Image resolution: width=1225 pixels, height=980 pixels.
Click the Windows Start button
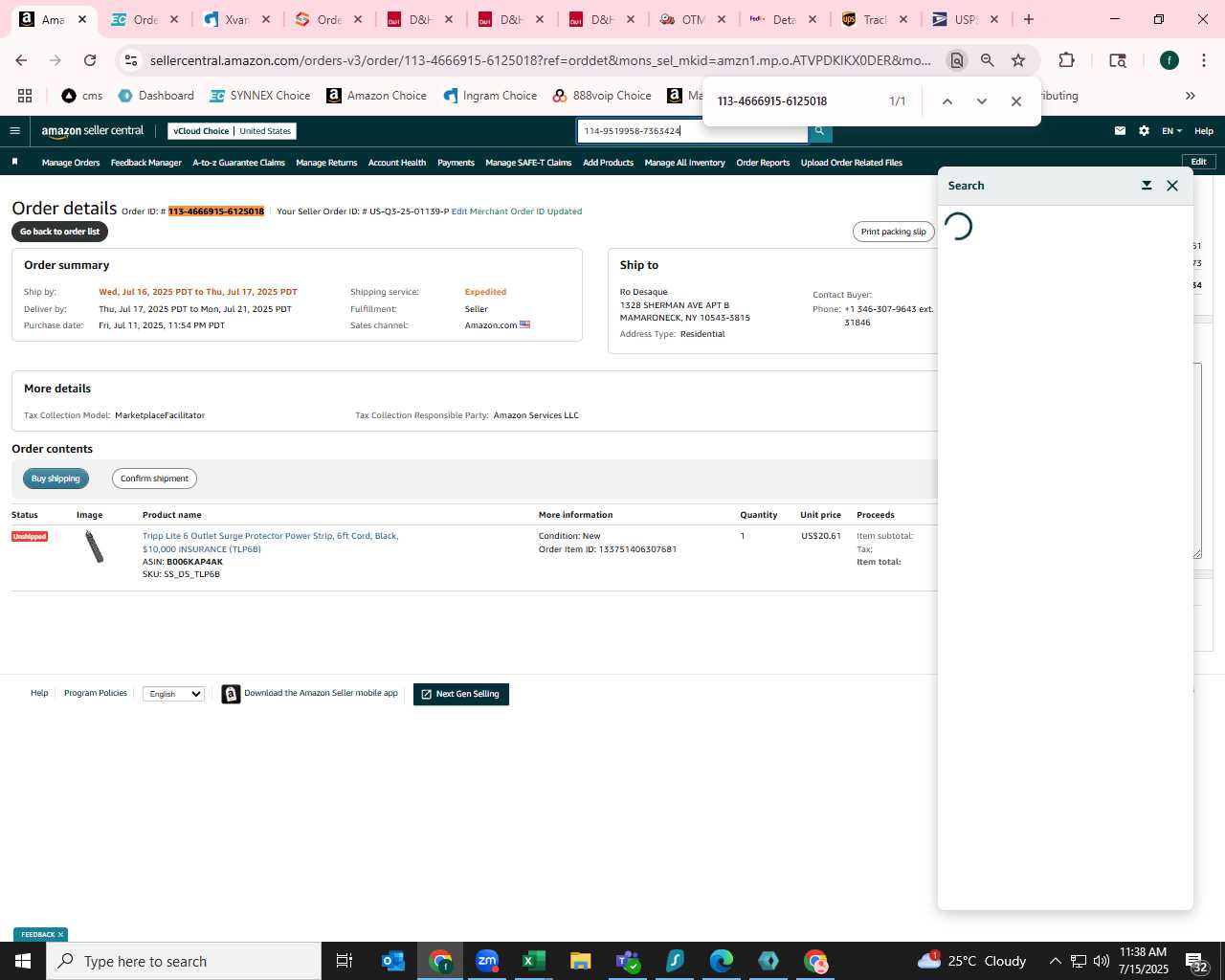tap(23, 961)
